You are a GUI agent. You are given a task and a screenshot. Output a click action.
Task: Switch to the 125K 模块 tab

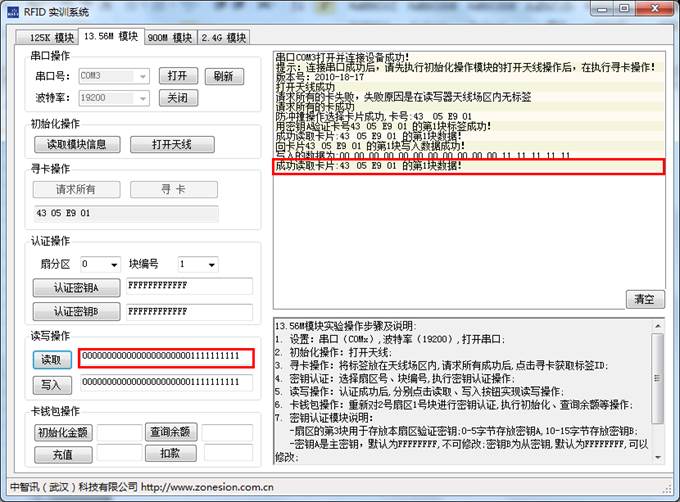click(46, 38)
